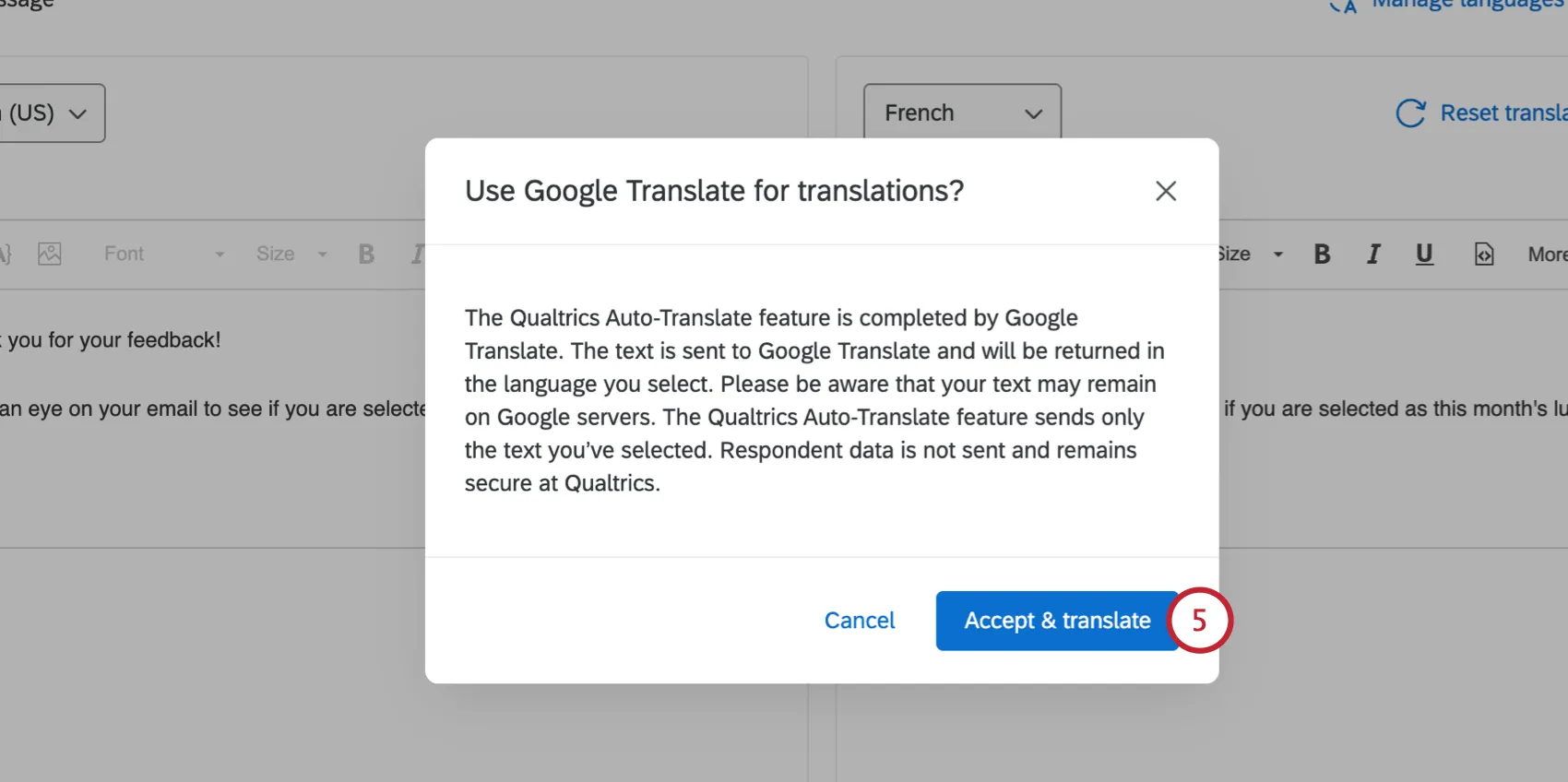Click 'you for your feedback!' text in left editor
The height and width of the screenshot is (782, 1568).
(113, 340)
